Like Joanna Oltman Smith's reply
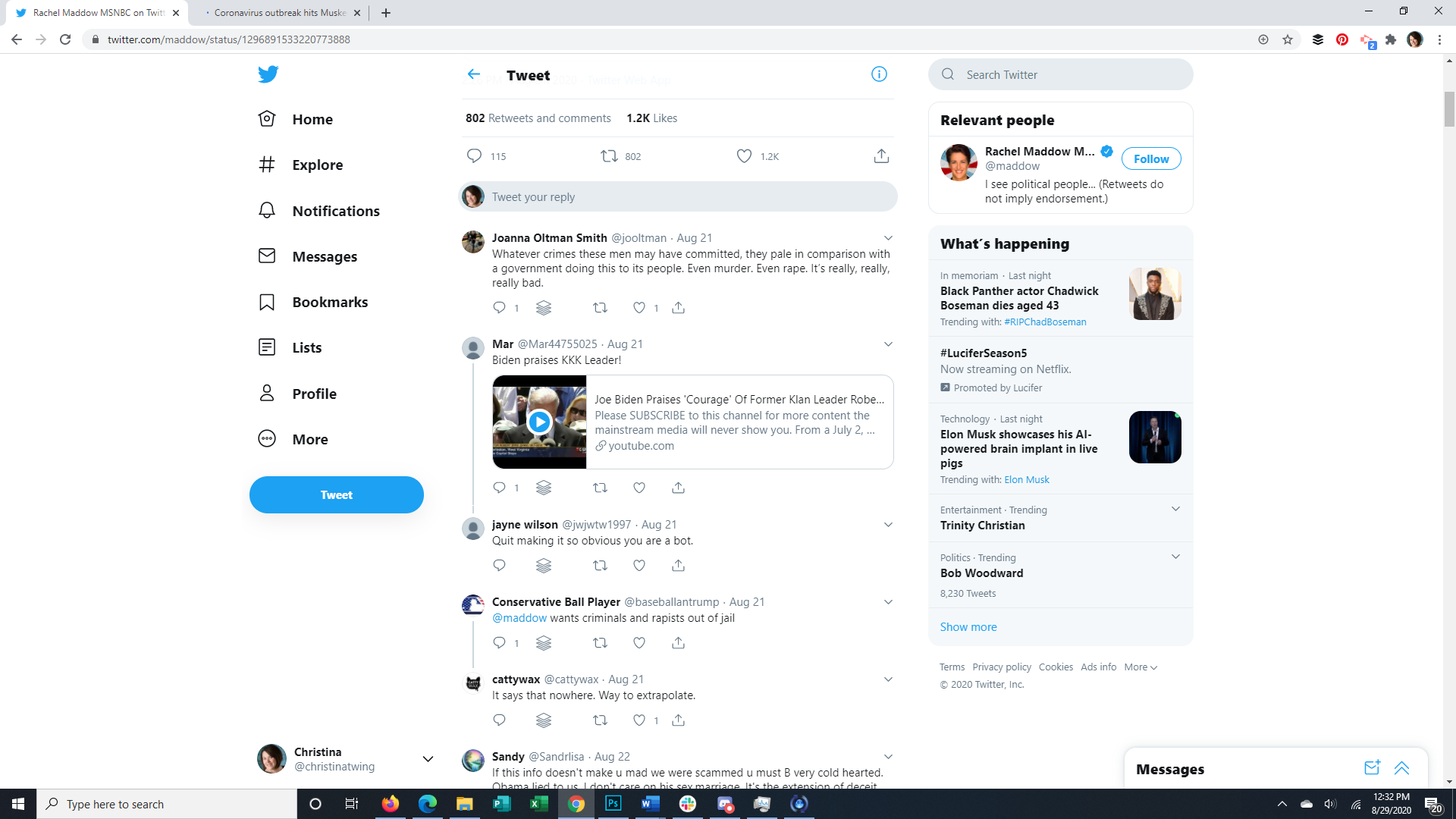 coord(639,307)
